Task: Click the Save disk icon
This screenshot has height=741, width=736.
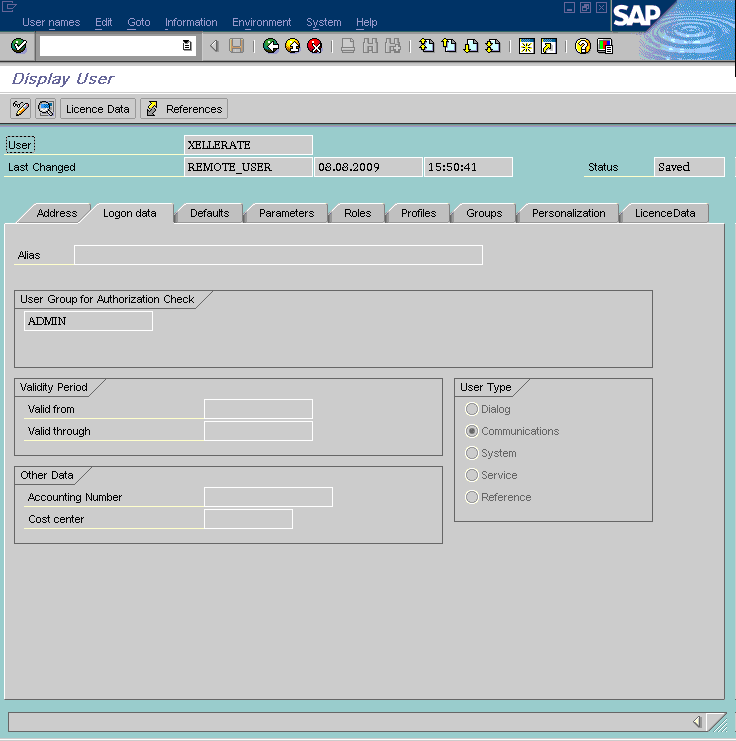Action: coord(236,46)
